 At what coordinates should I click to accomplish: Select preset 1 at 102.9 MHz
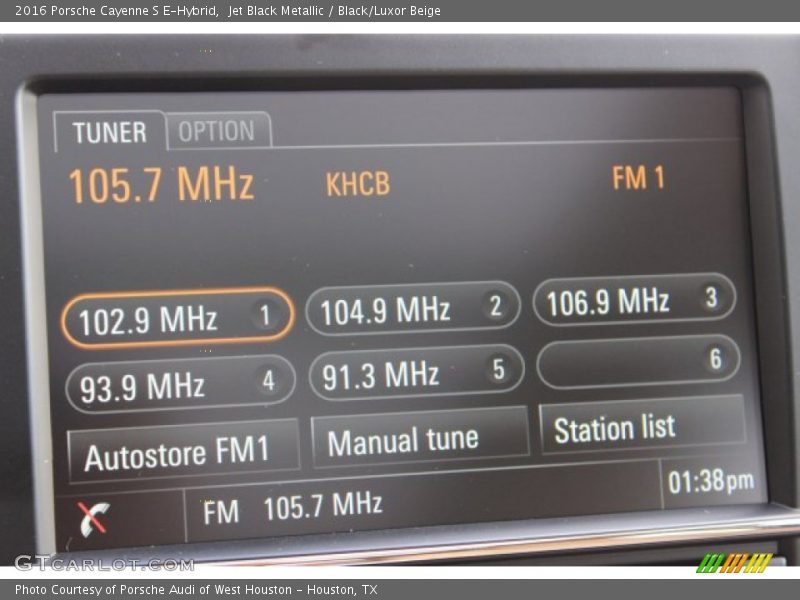178,318
